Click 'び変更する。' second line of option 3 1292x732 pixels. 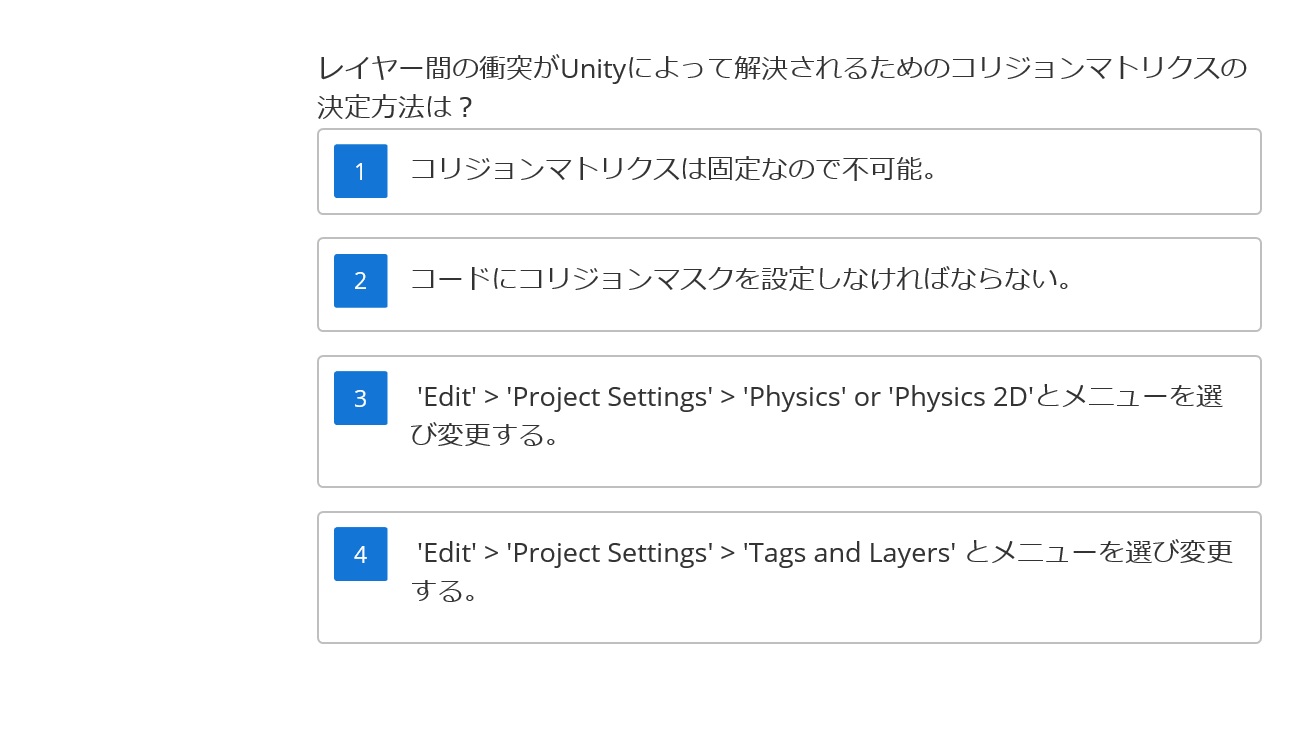pos(484,435)
